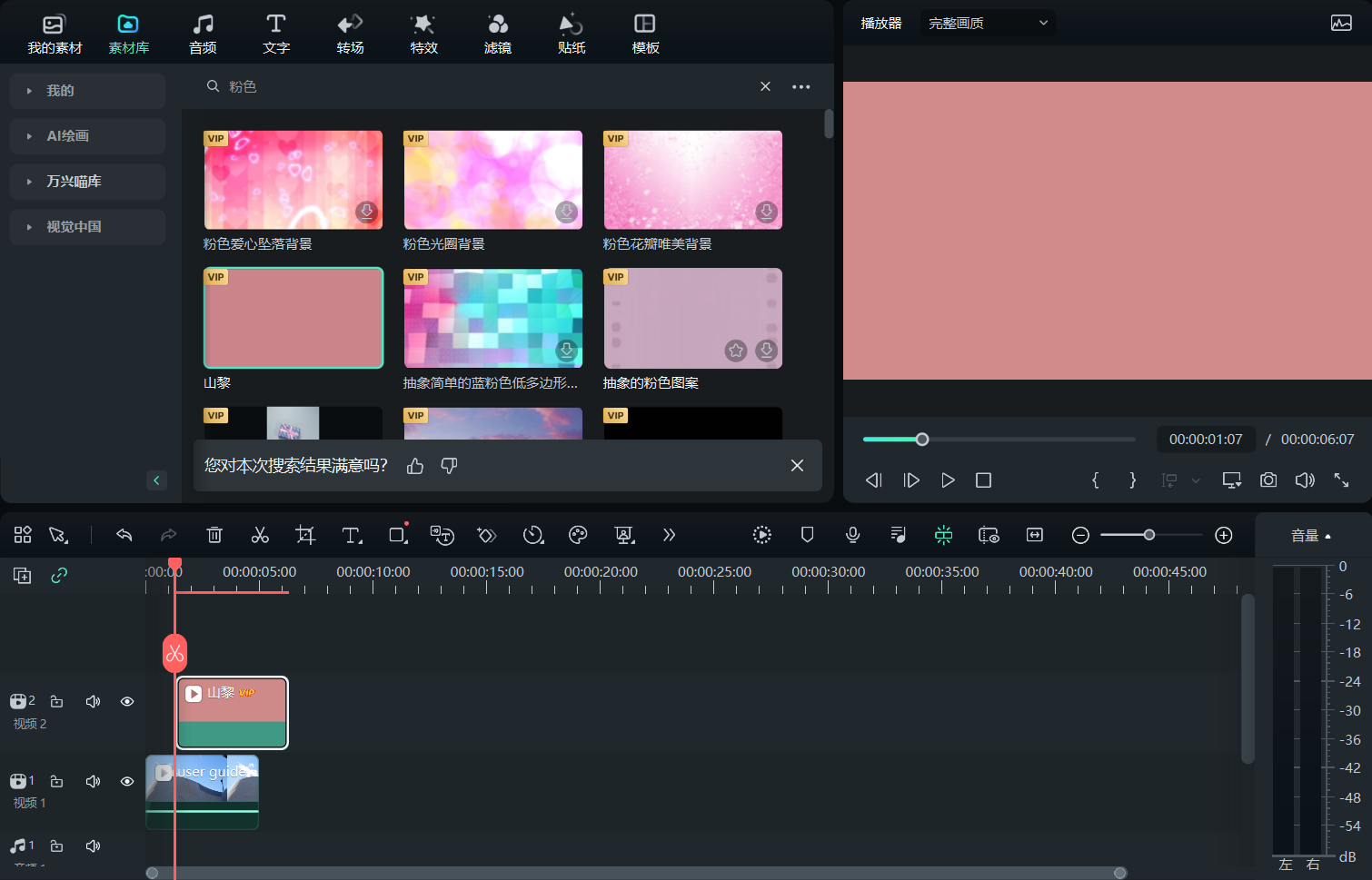The height and width of the screenshot is (880, 1372).
Task: Click the color palette icon in toolbar
Action: [578, 535]
